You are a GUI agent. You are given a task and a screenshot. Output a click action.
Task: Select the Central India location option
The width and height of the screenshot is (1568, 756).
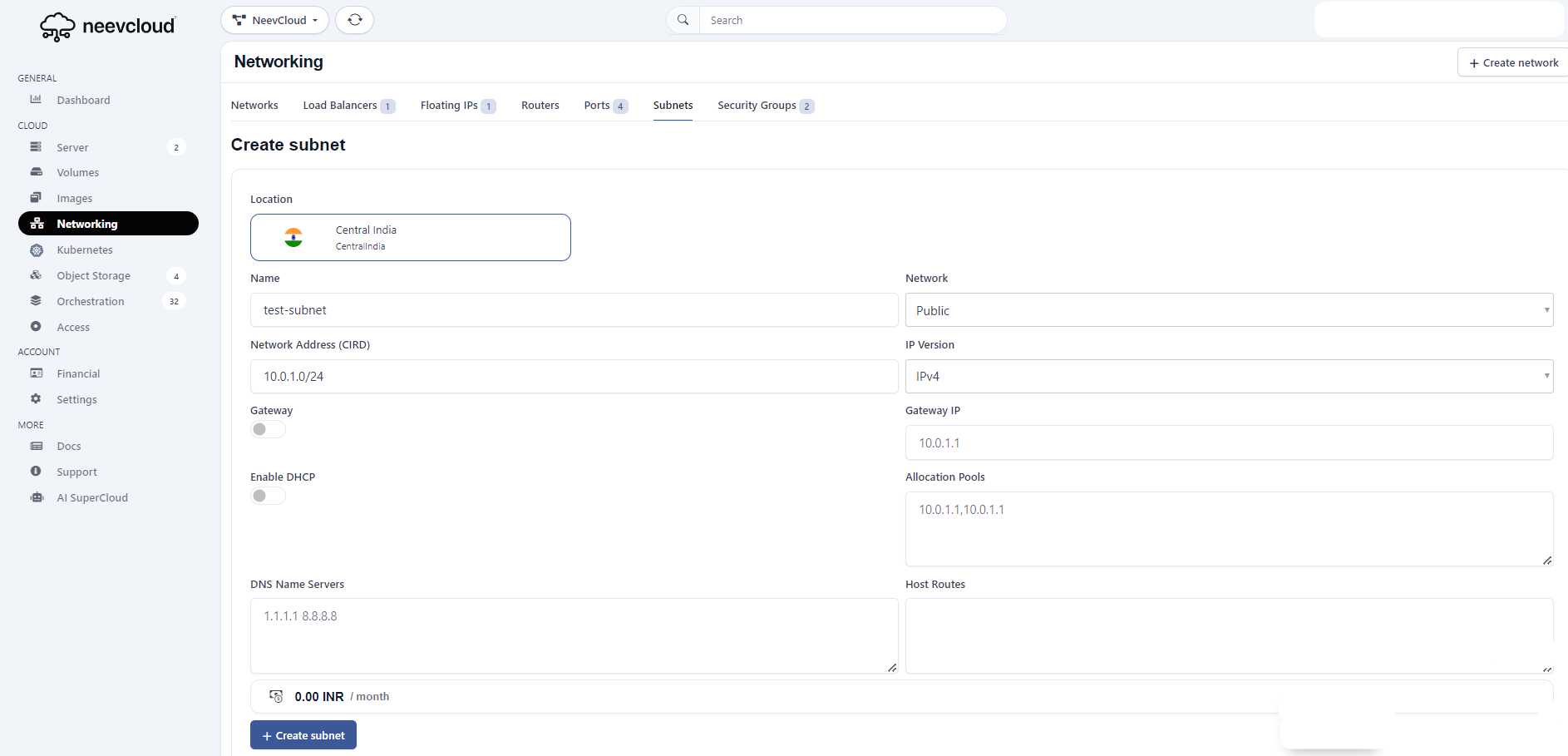point(410,238)
